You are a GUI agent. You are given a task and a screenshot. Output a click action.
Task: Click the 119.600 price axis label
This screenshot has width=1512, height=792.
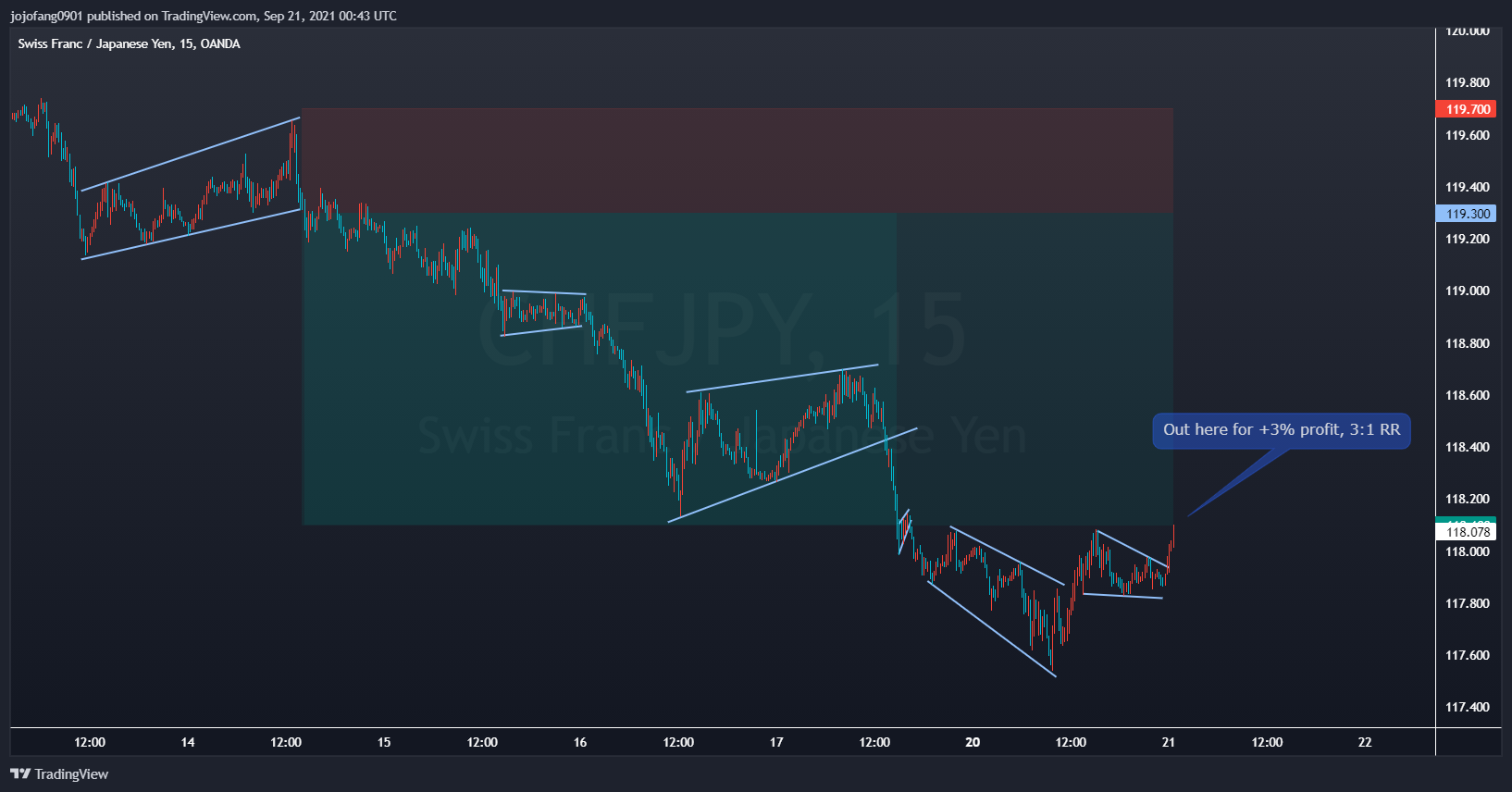pyautogui.click(x=1468, y=135)
